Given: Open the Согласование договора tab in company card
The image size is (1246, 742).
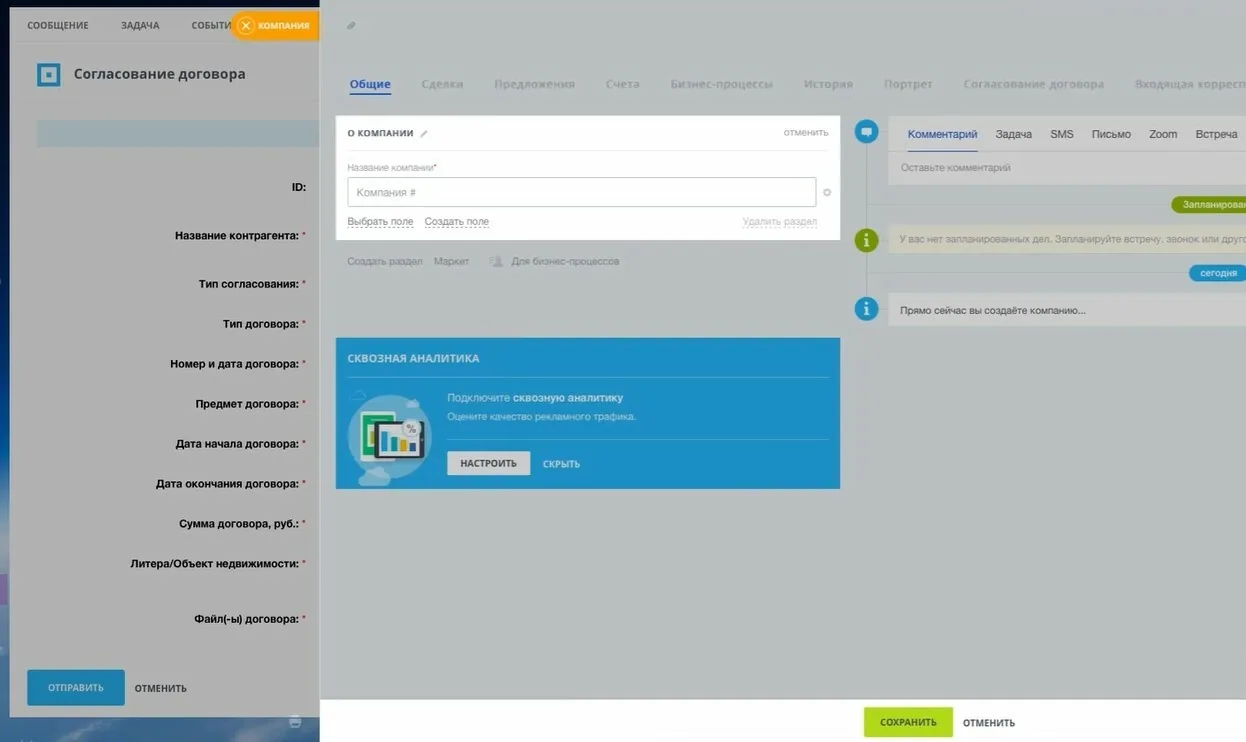Looking at the screenshot, I should [x=1034, y=84].
